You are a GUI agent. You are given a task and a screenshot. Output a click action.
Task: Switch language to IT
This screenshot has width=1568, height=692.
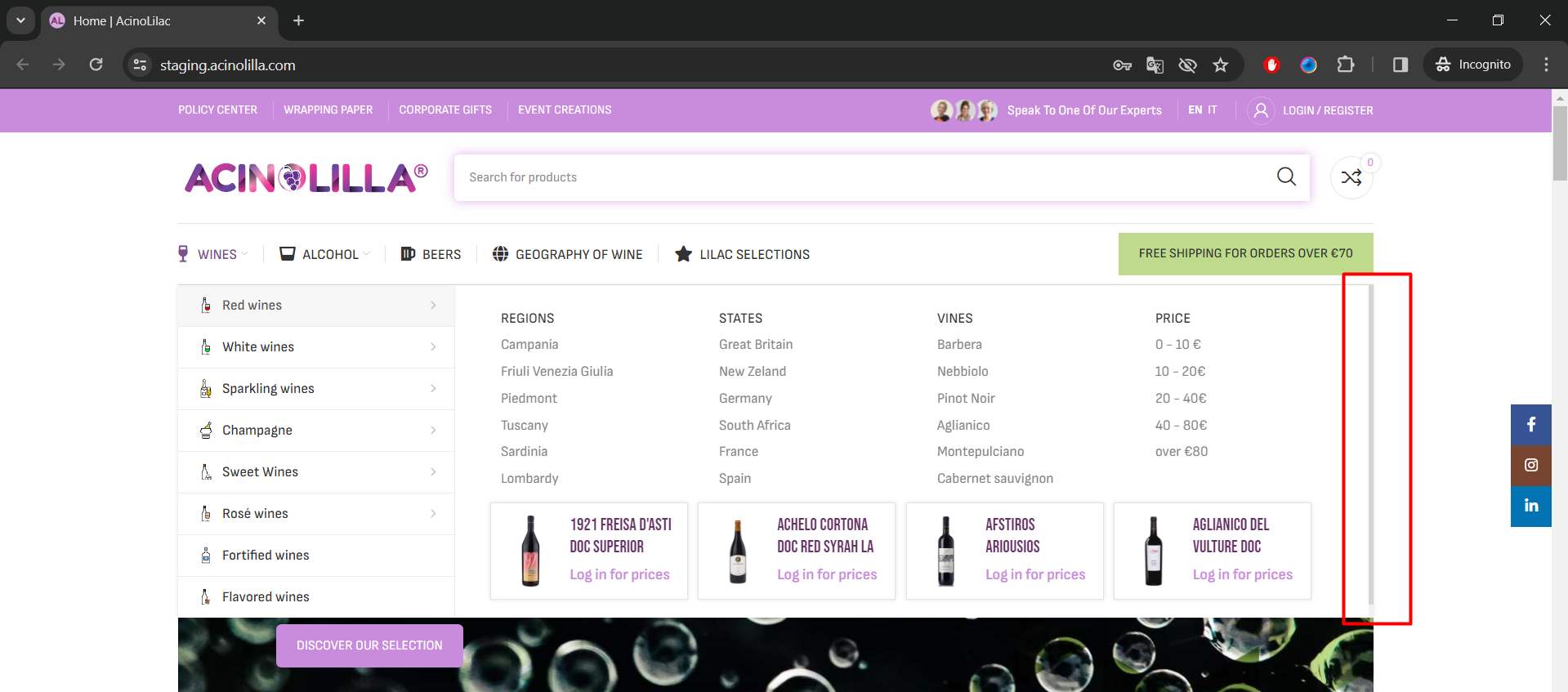[x=1213, y=110]
